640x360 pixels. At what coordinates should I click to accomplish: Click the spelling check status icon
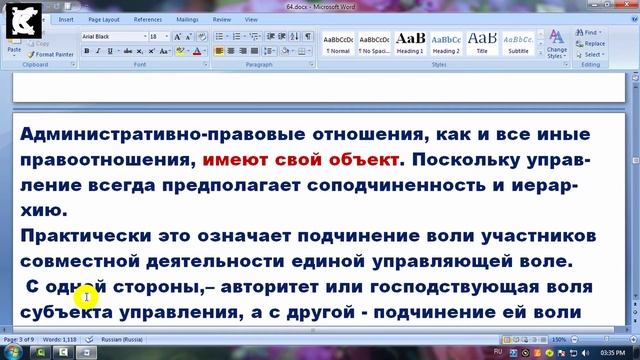89,340
